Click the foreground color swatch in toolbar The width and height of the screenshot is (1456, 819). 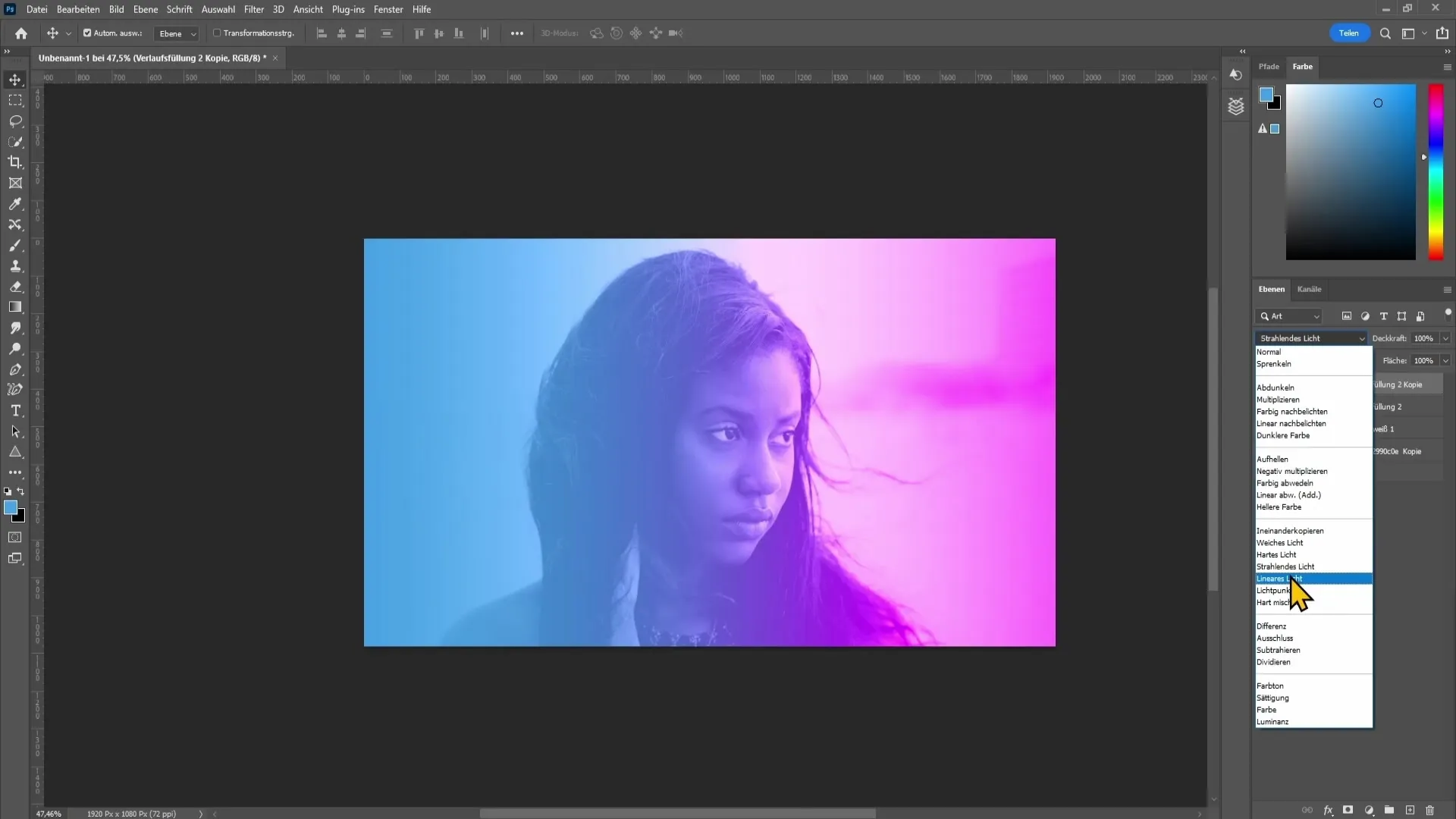(11, 507)
